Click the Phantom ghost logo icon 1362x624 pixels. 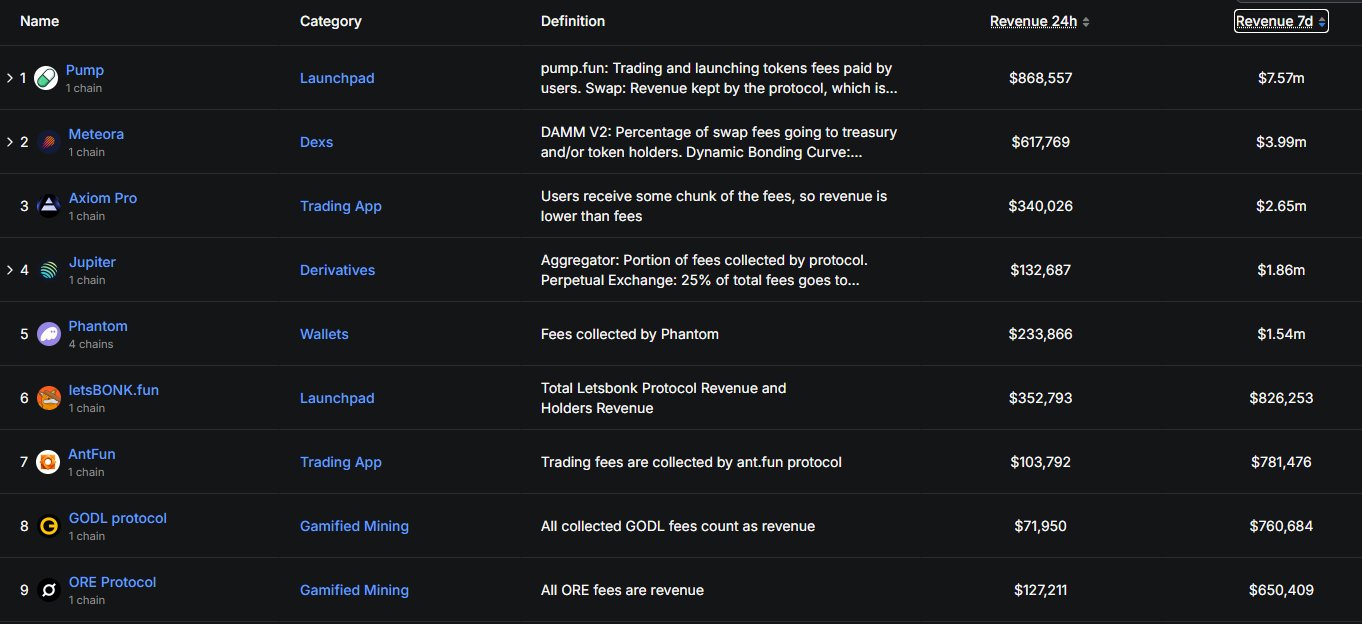(48, 334)
